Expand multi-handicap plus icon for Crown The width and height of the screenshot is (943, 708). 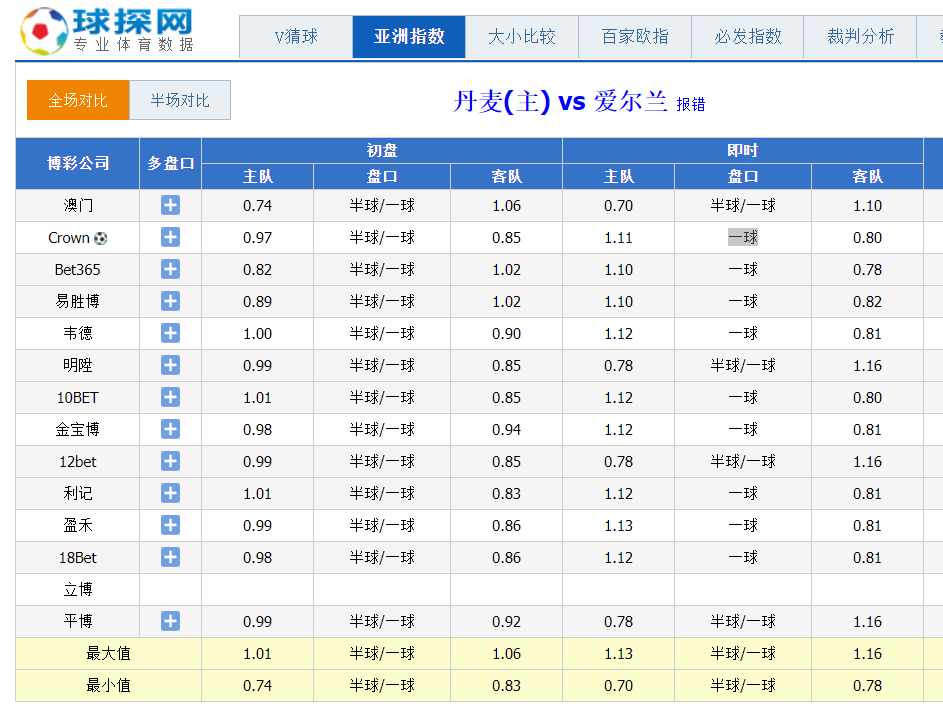(170, 237)
